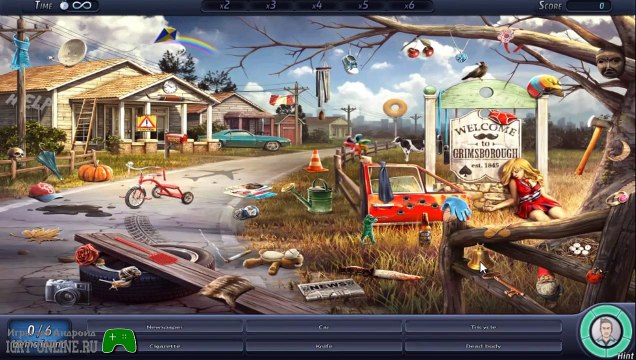Find the NEWS newspaper on the ground
The width and height of the screenshot is (636, 360).
coord(331,289)
